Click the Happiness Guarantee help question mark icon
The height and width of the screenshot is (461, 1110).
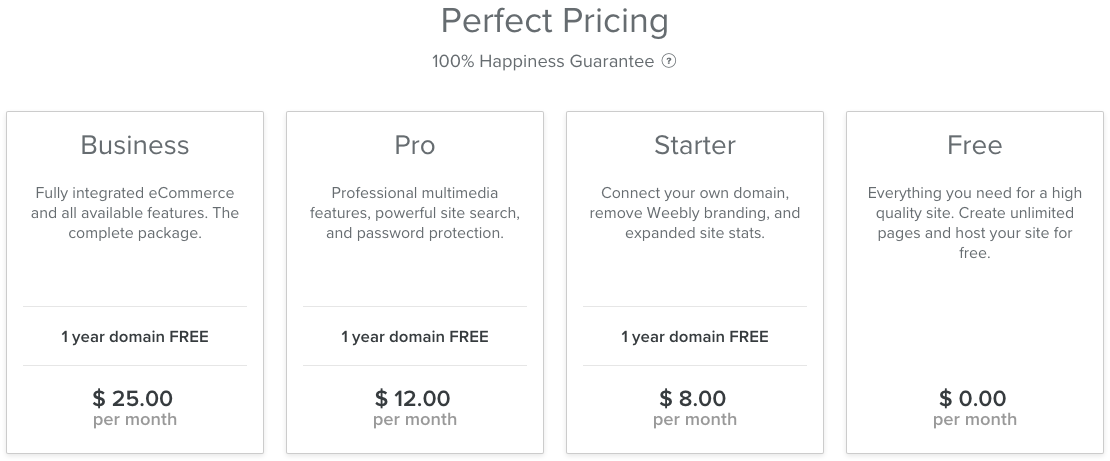tap(669, 61)
